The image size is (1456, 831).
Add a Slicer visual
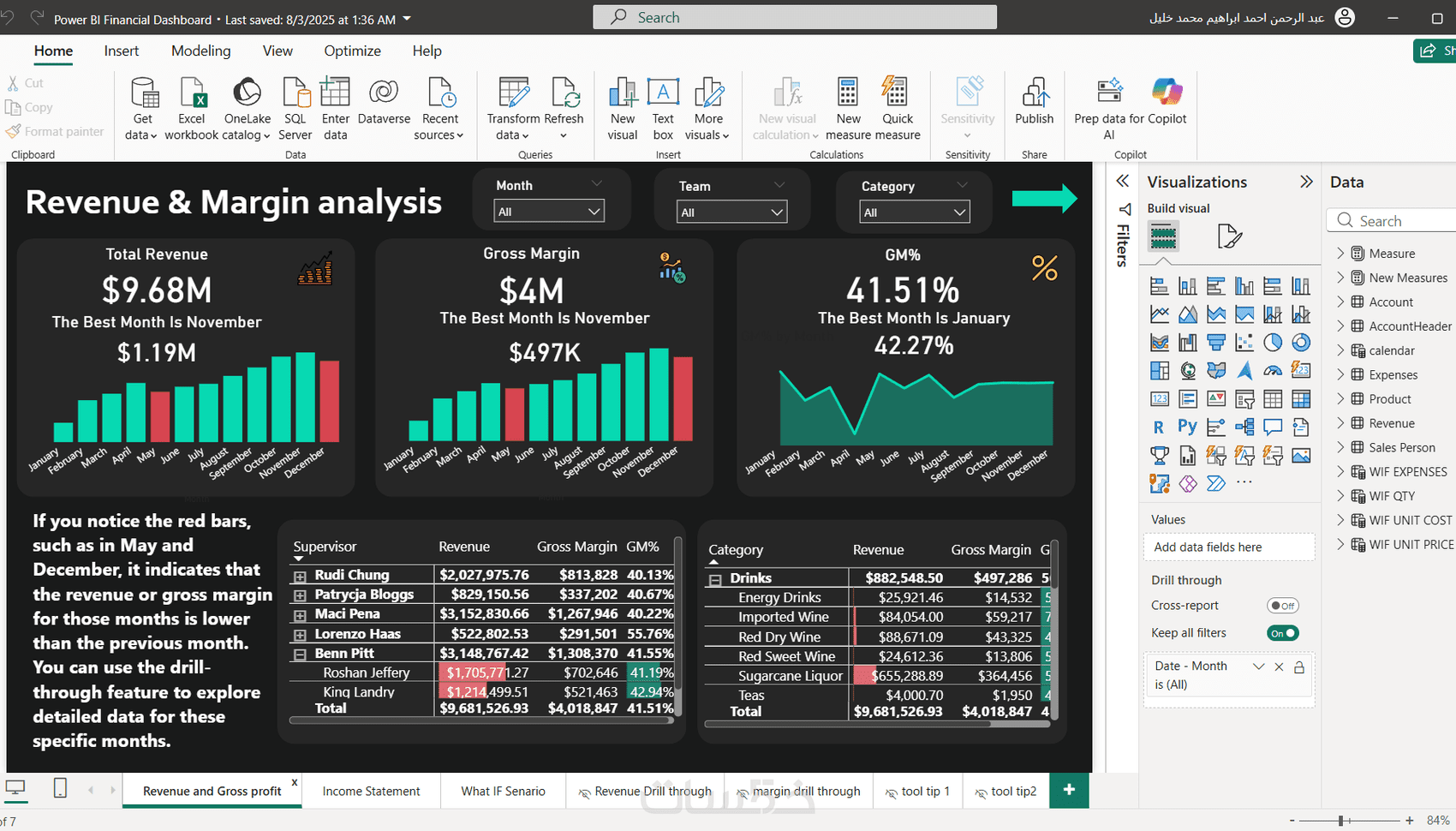point(1244,398)
